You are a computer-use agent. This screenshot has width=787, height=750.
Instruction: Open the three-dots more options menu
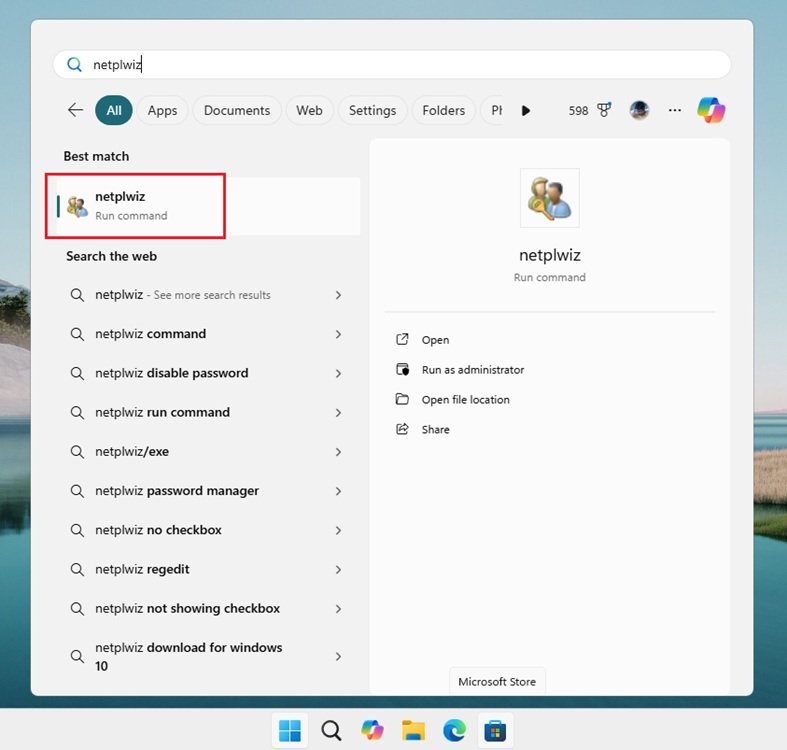coord(675,110)
